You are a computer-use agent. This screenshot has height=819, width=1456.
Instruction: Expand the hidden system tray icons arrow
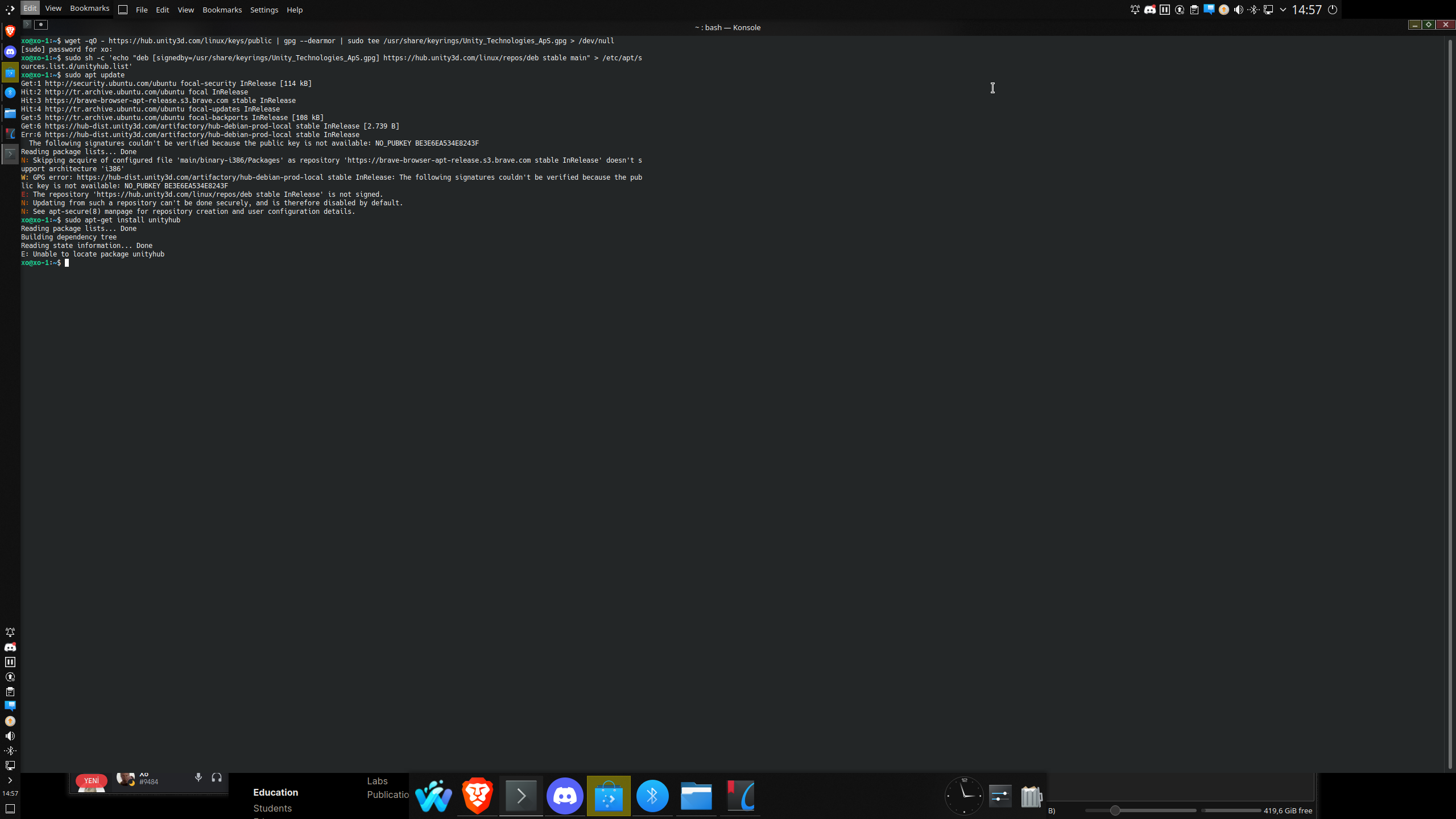1283,10
